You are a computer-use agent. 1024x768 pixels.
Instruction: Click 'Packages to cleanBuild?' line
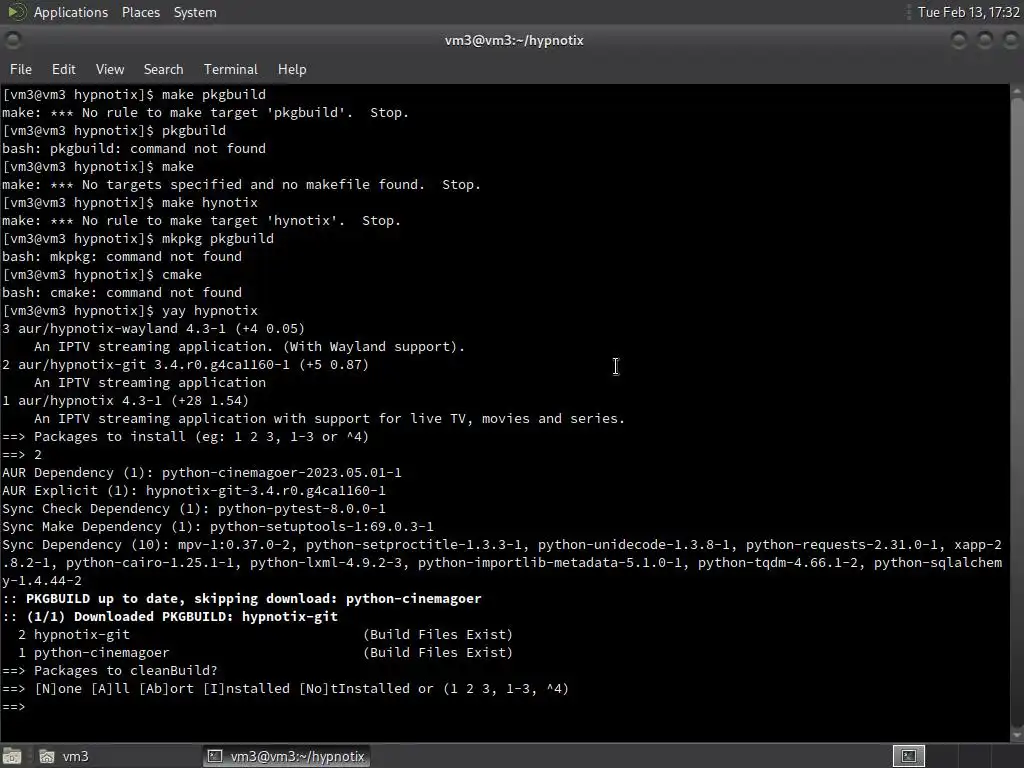pyautogui.click(x=110, y=671)
